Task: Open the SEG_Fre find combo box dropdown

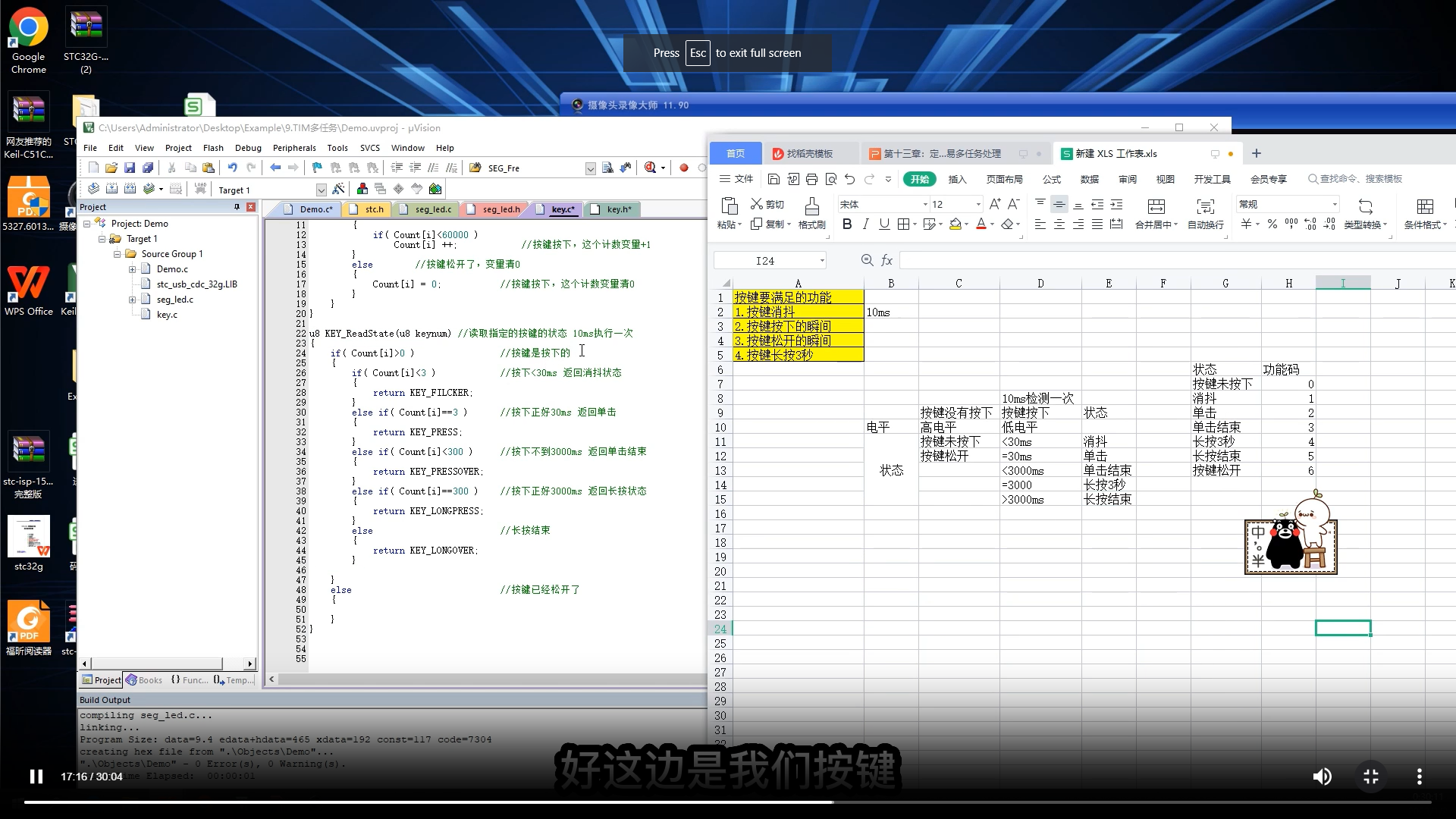Action: coord(591,168)
